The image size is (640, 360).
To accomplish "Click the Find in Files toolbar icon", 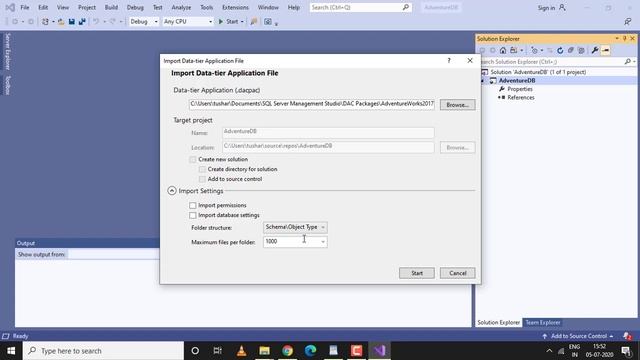I will point(254,22).
